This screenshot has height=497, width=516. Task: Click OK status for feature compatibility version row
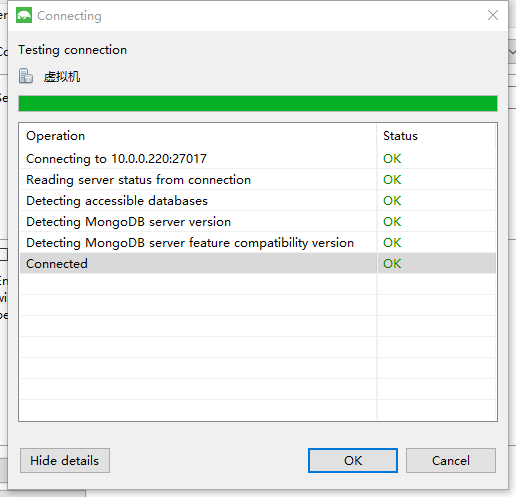pyautogui.click(x=392, y=243)
